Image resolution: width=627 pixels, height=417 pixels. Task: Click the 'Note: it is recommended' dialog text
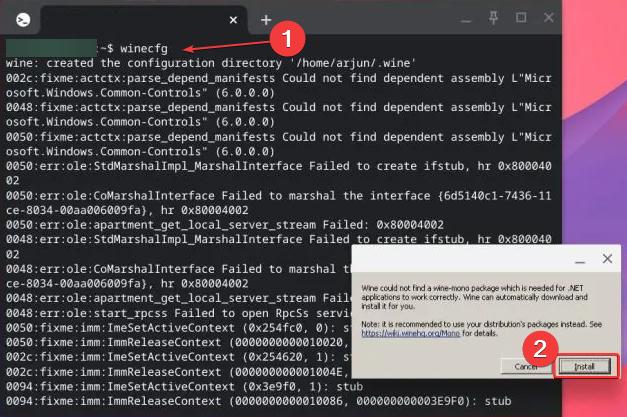(x=481, y=328)
